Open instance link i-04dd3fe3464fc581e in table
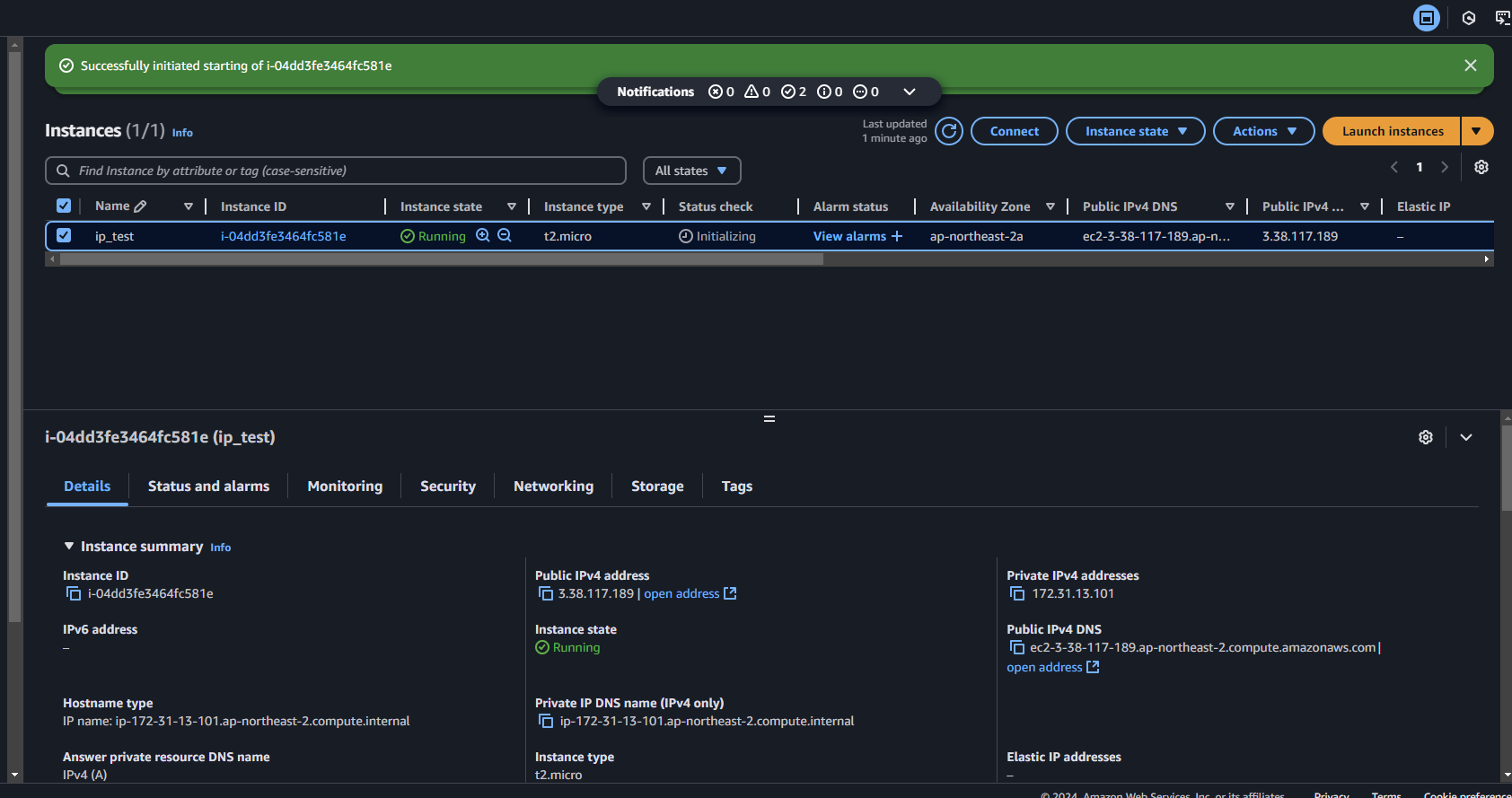1512x798 pixels. 283,236
